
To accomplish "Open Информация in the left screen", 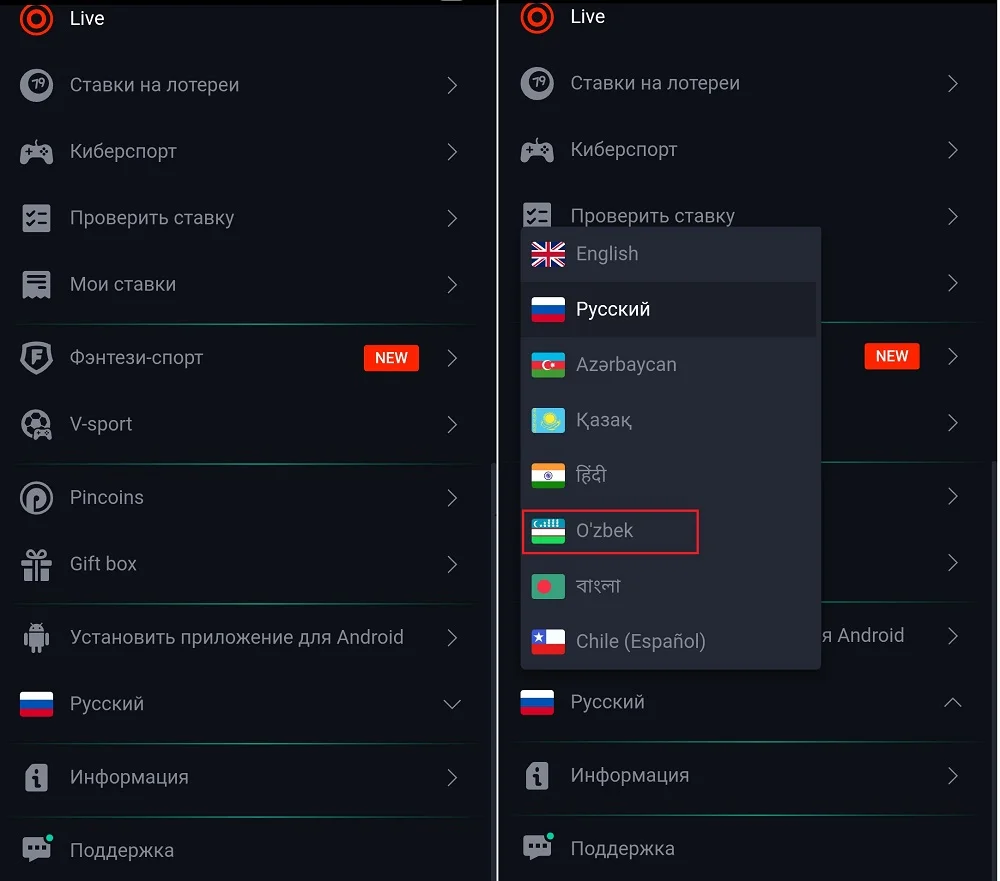I will pyautogui.click(x=129, y=777).
